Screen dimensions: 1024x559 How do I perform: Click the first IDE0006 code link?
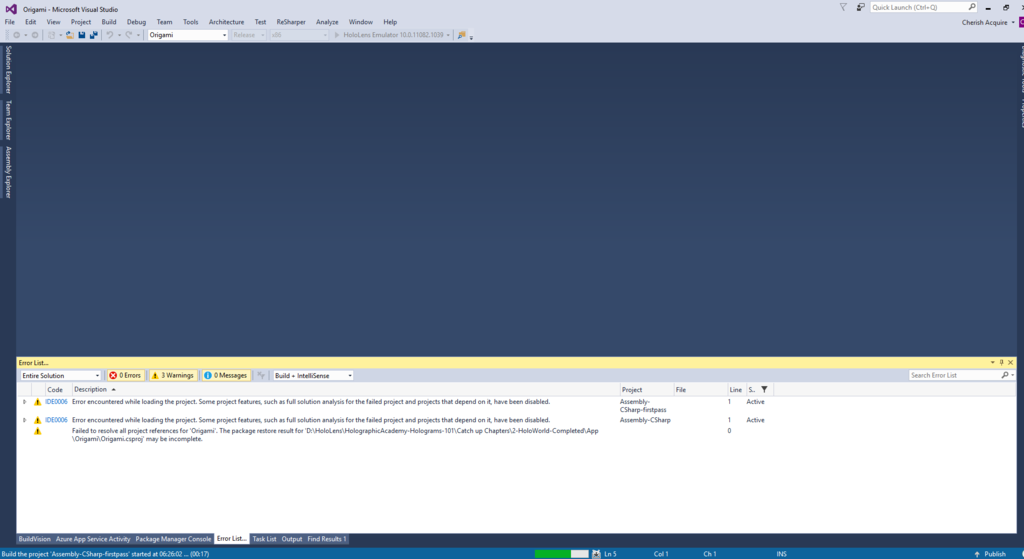(56, 402)
